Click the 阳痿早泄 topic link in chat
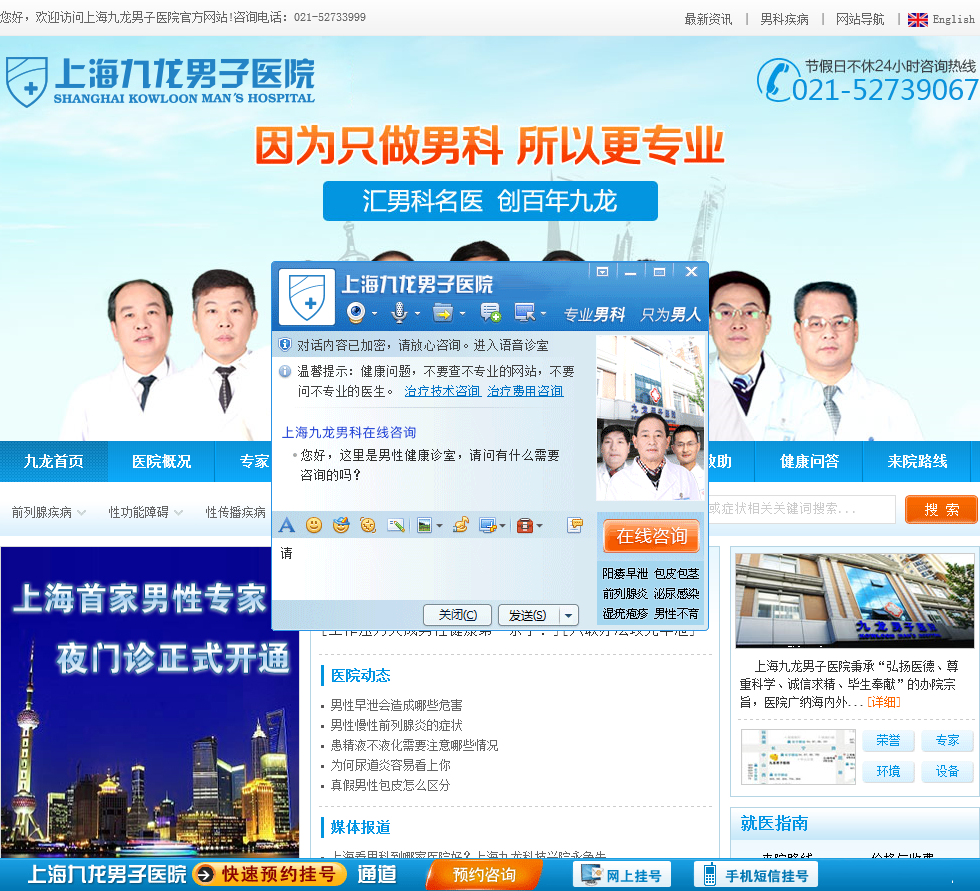The height and width of the screenshot is (891, 980). [x=625, y=574]
